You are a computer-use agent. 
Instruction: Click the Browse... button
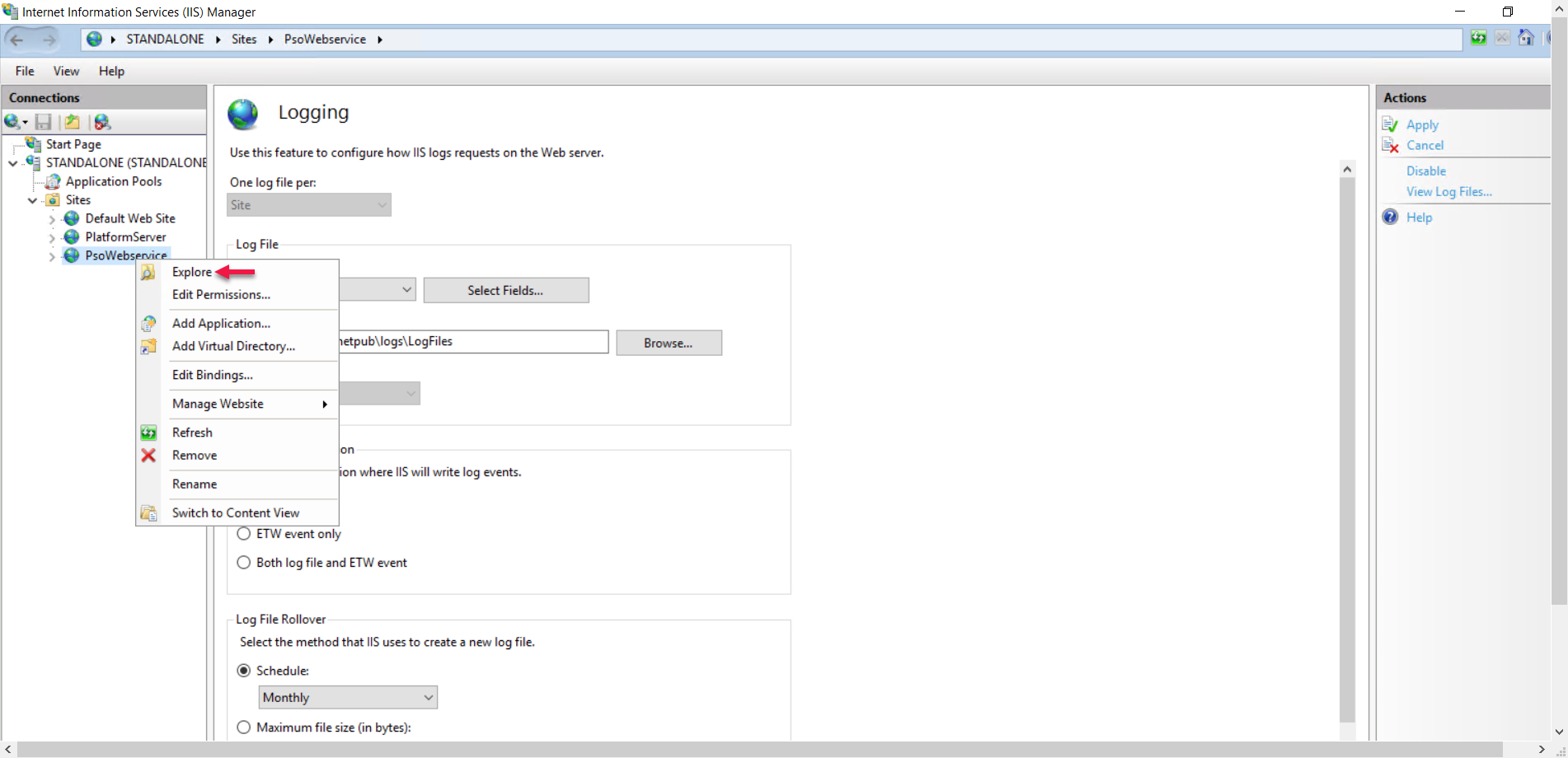[668, 343]
